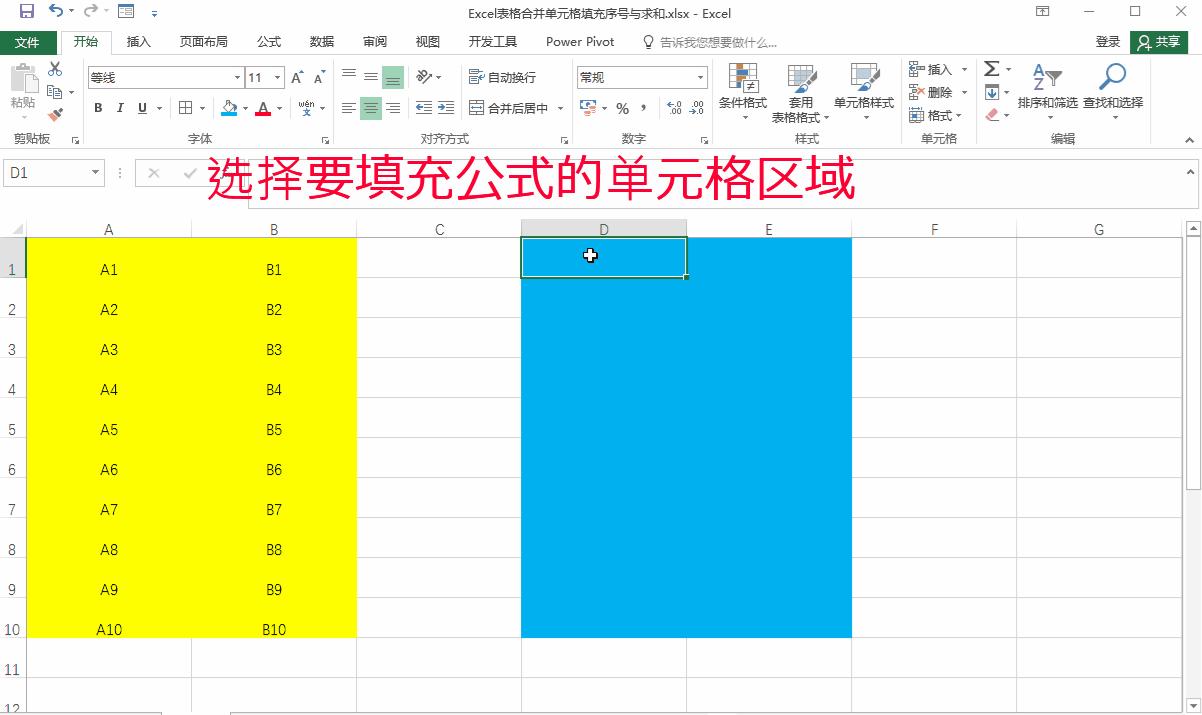Switch to the 插入 ribbon tab
This screenshot has width=1202, height=715.
pos(138,42)
